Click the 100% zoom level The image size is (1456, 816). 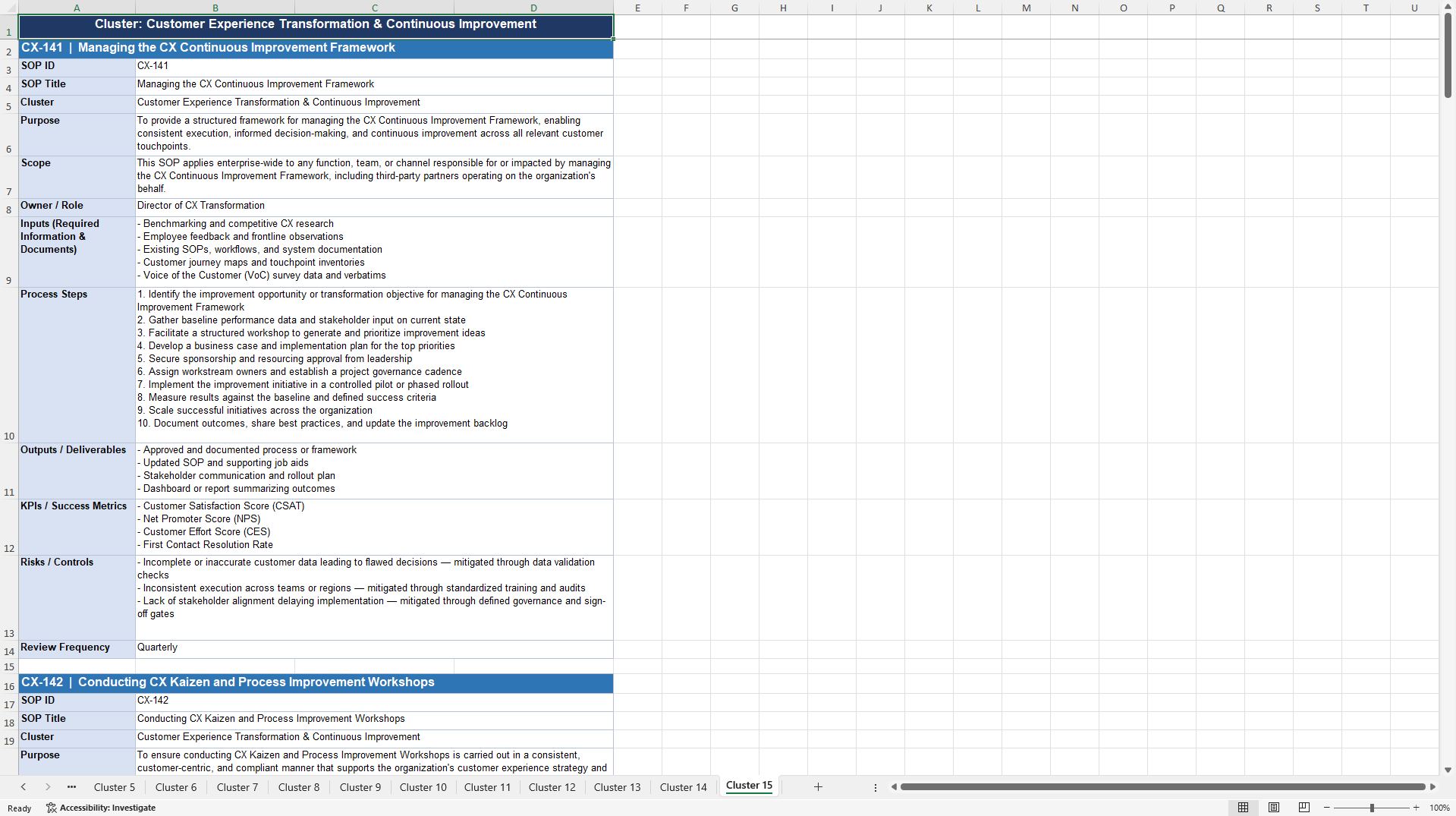pos(1439,808)
